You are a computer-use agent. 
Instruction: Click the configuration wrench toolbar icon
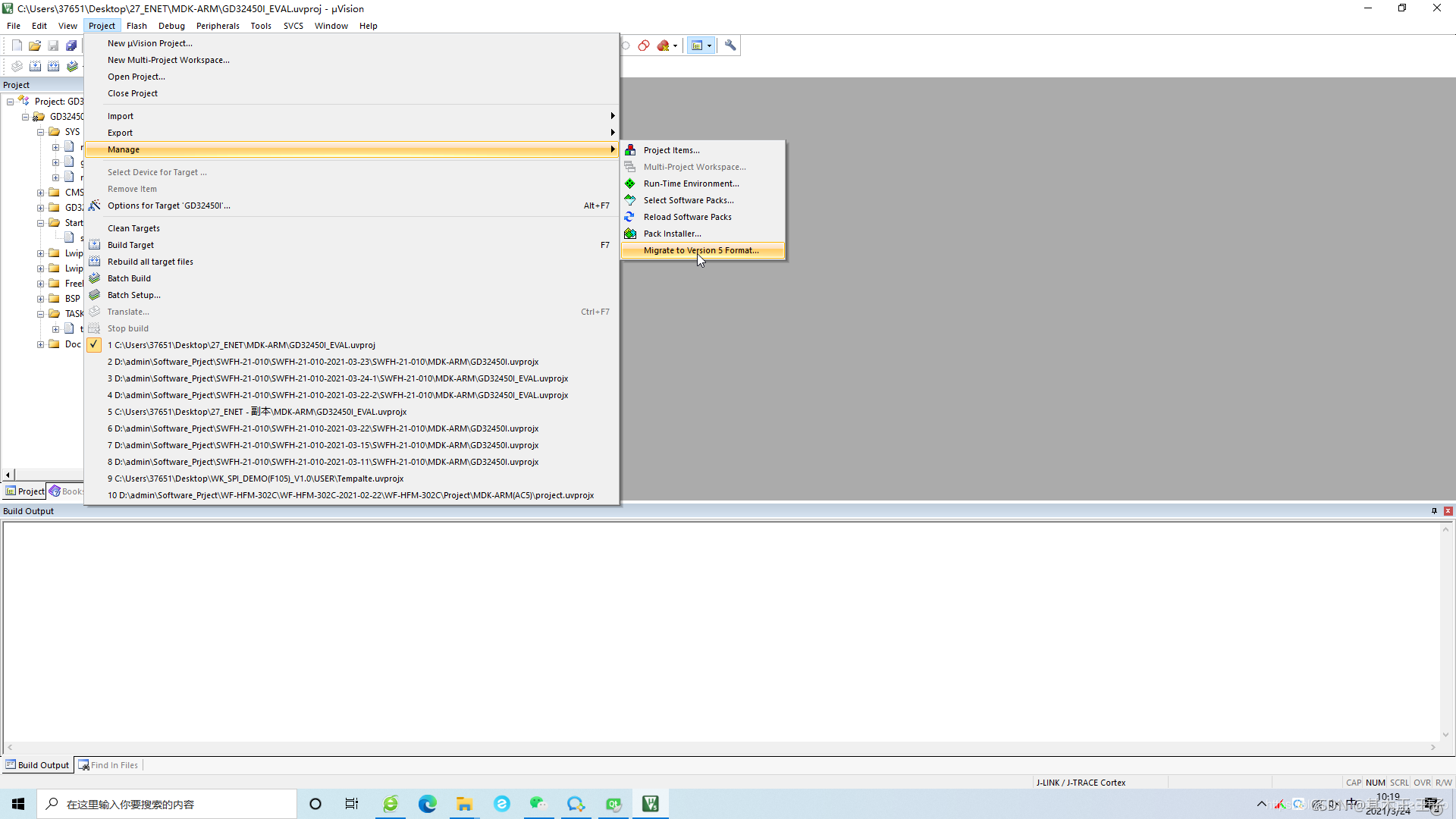730,45
